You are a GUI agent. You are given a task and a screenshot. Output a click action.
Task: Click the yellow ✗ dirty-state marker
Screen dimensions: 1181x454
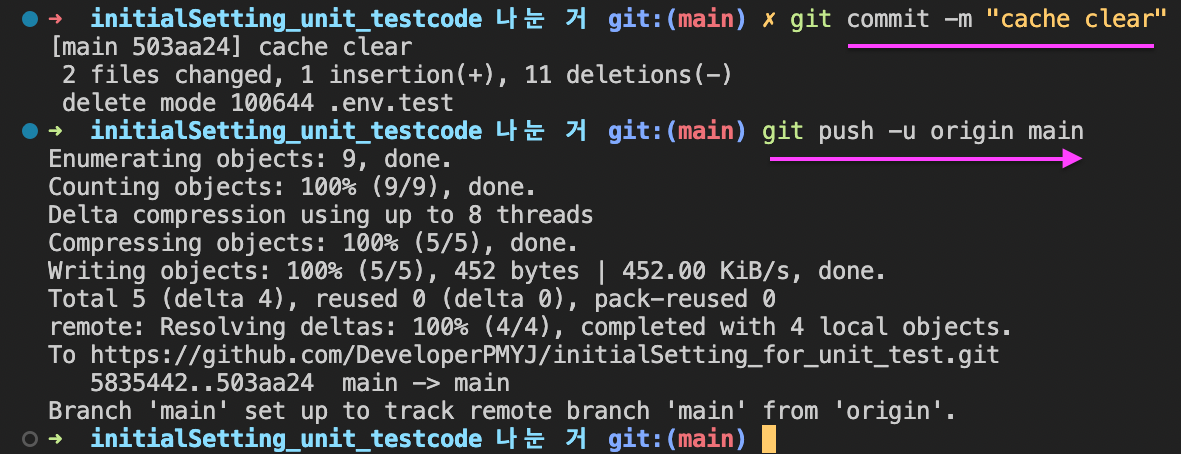click(769, 20)
